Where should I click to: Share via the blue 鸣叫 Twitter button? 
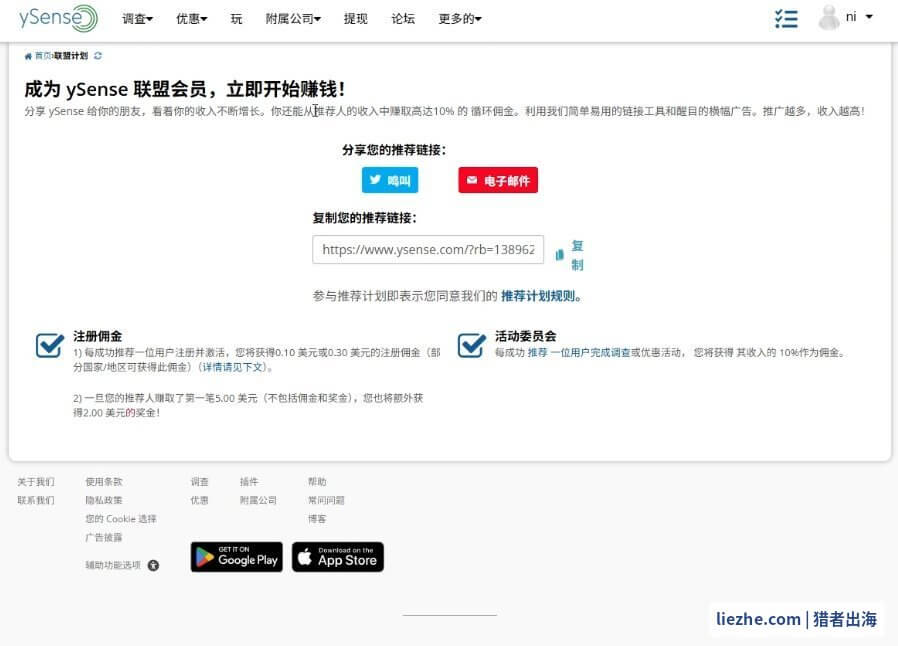[x=390, y=180]
